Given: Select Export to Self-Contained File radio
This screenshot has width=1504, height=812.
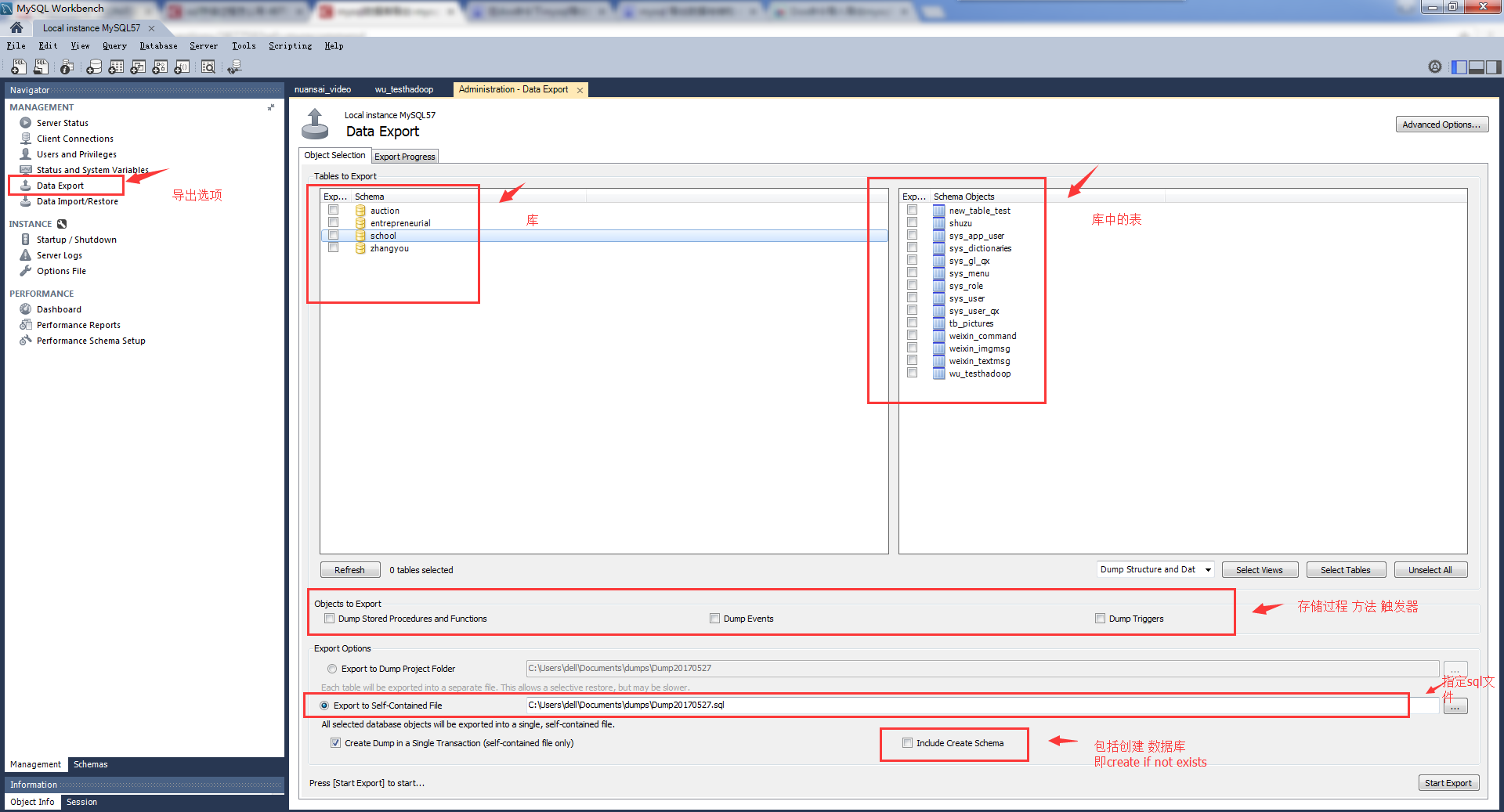Looking at the screenshot, I should tap(324, 706).
